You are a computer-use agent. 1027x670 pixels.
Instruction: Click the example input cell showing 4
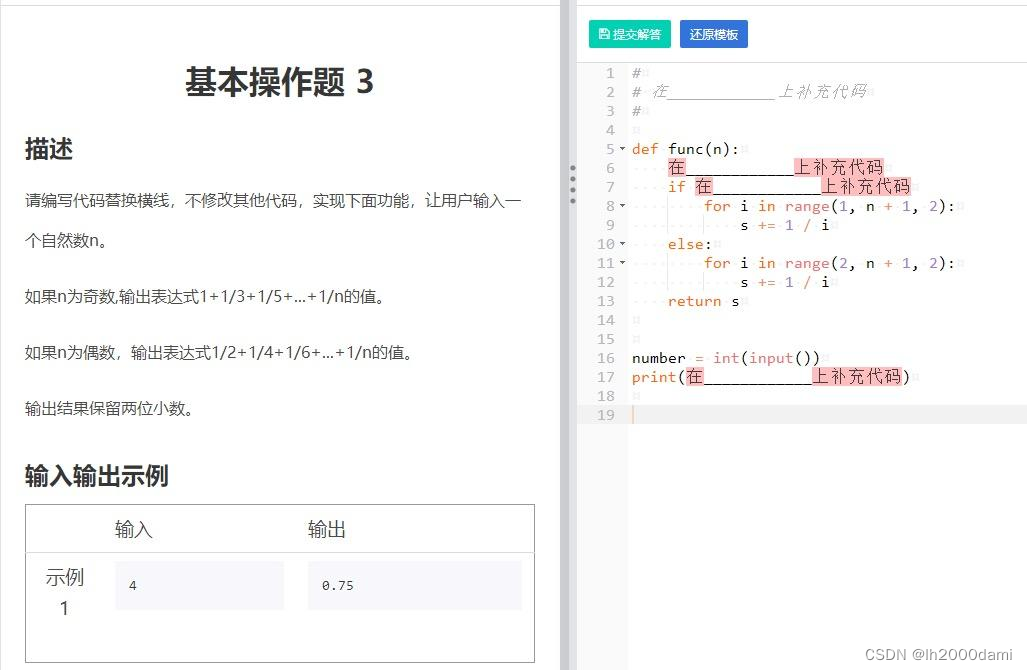point(199,585)
